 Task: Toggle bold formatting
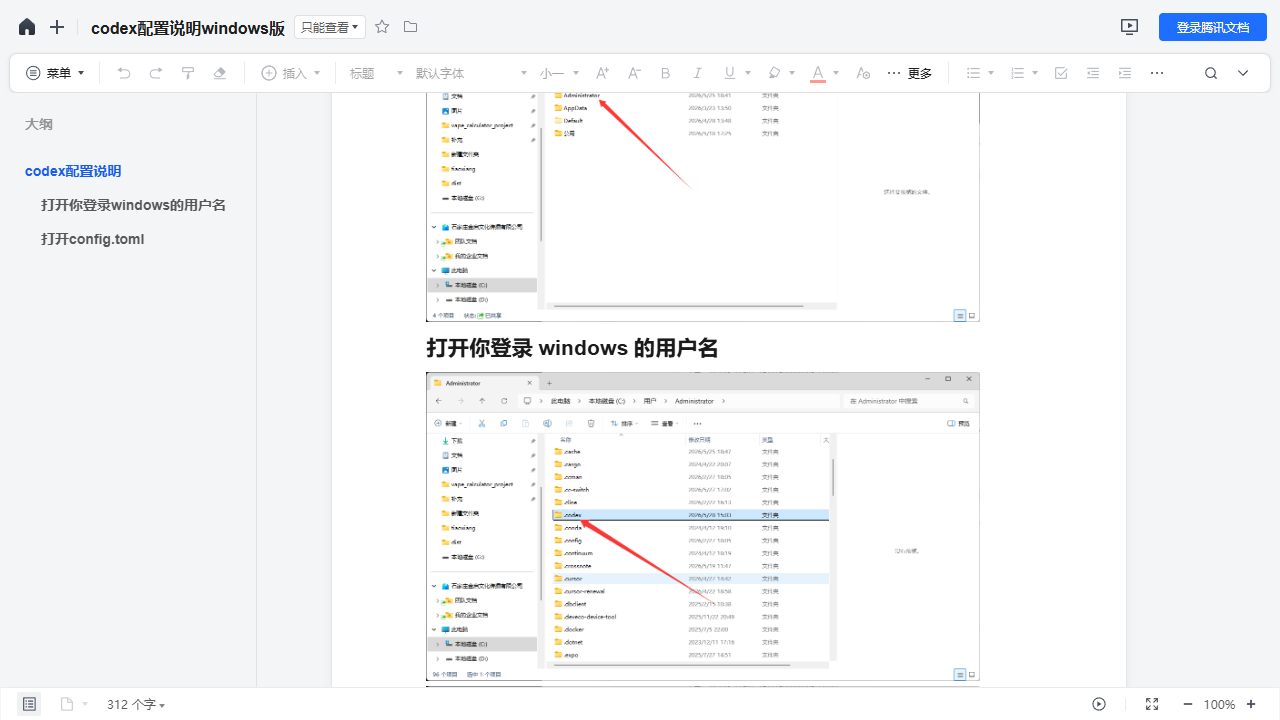click(x=666, y=73)
